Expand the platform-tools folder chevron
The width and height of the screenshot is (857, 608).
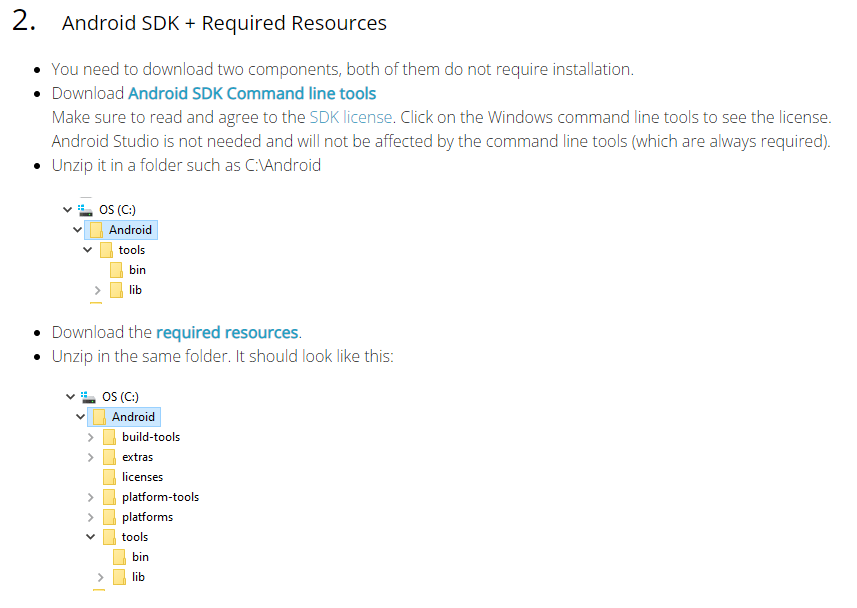pyautogui.click(x=90, y=497)
